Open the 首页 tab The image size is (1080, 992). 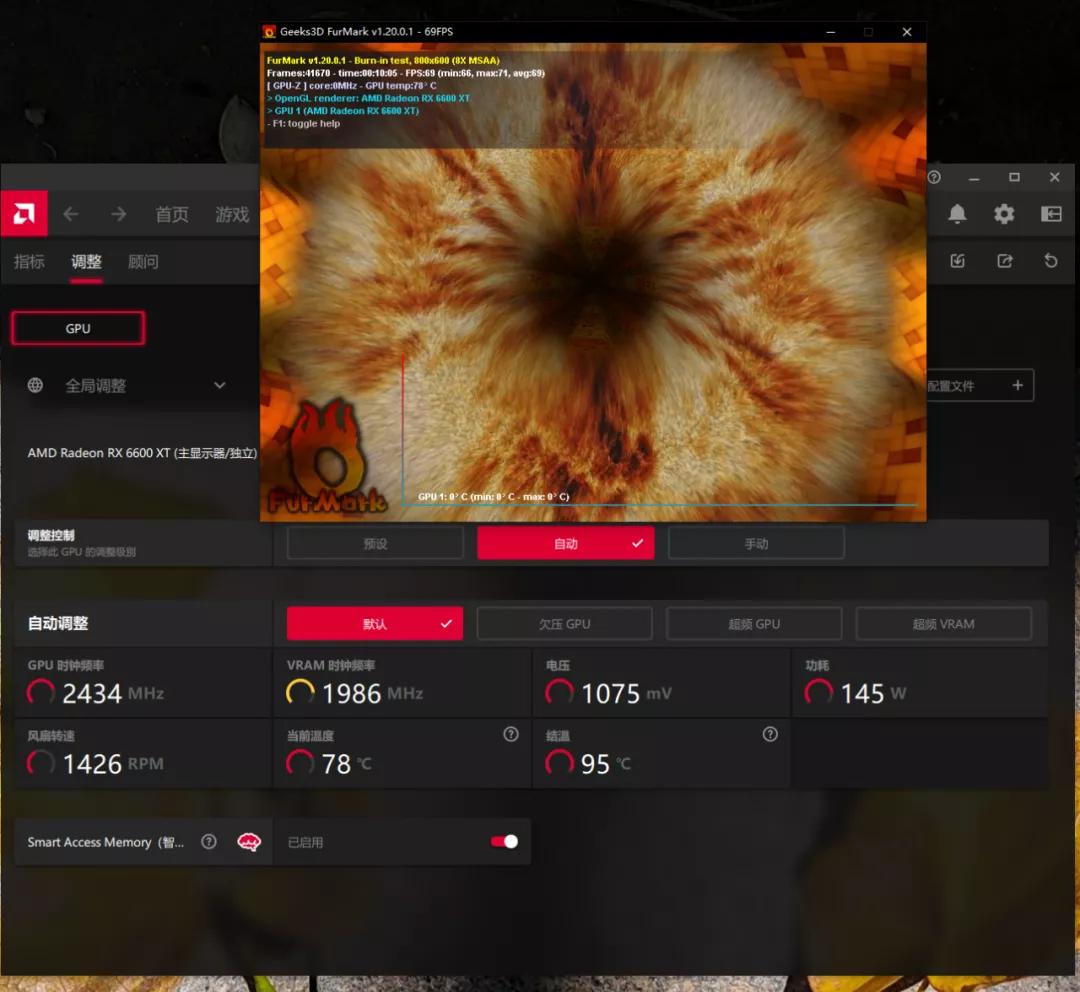[x=172, y=214]
